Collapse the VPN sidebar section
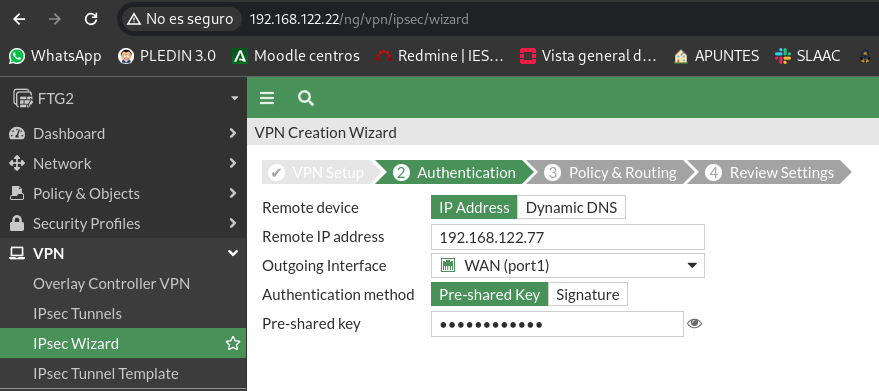This screenshot has width=879, height=391. point(123,254)
